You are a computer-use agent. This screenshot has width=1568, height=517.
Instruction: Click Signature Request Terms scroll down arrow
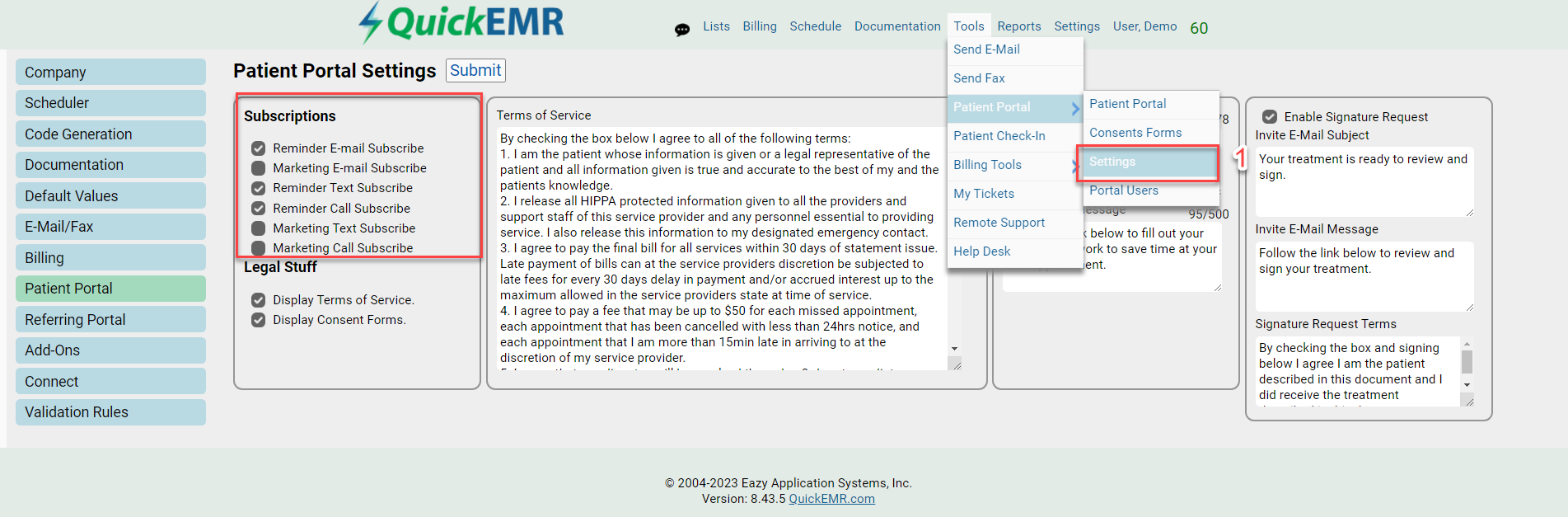pos(1467,385)
